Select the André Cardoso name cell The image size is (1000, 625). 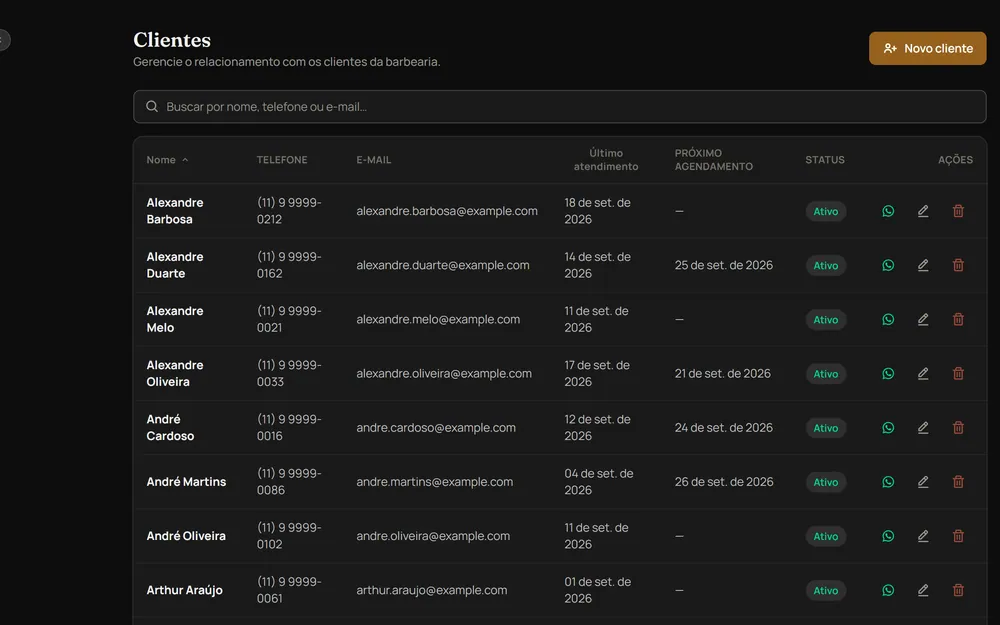(170, 428)
